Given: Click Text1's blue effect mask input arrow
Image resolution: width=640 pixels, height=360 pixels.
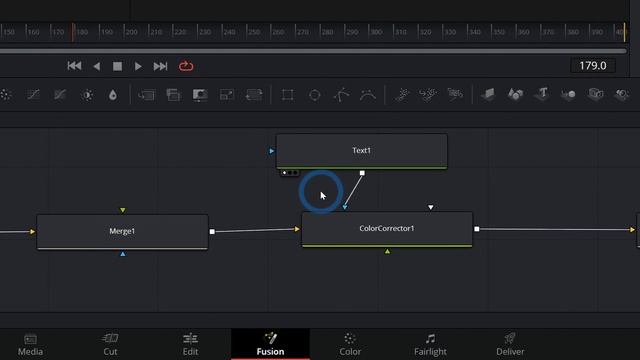Looking at the screenshot, I should click(x=271, y=151).
